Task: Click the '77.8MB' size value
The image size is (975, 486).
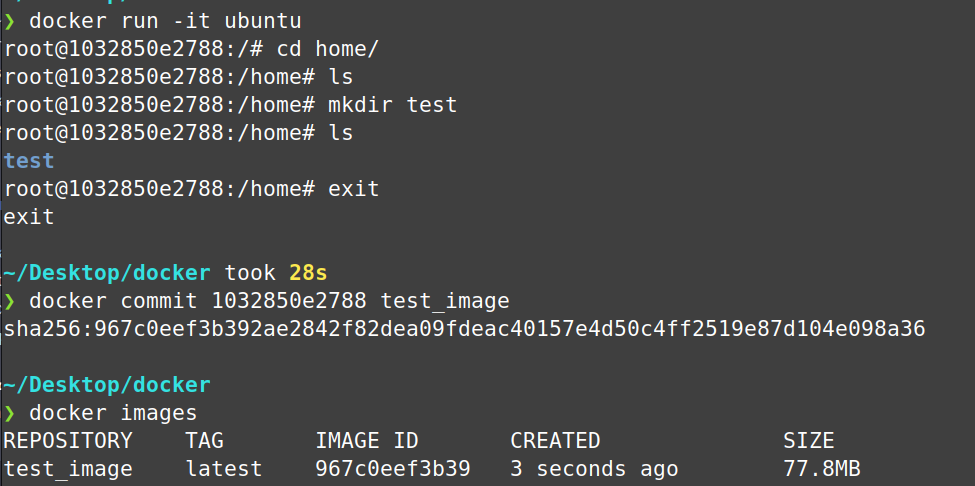Action: pyautogui.click(x=821, y=468)
